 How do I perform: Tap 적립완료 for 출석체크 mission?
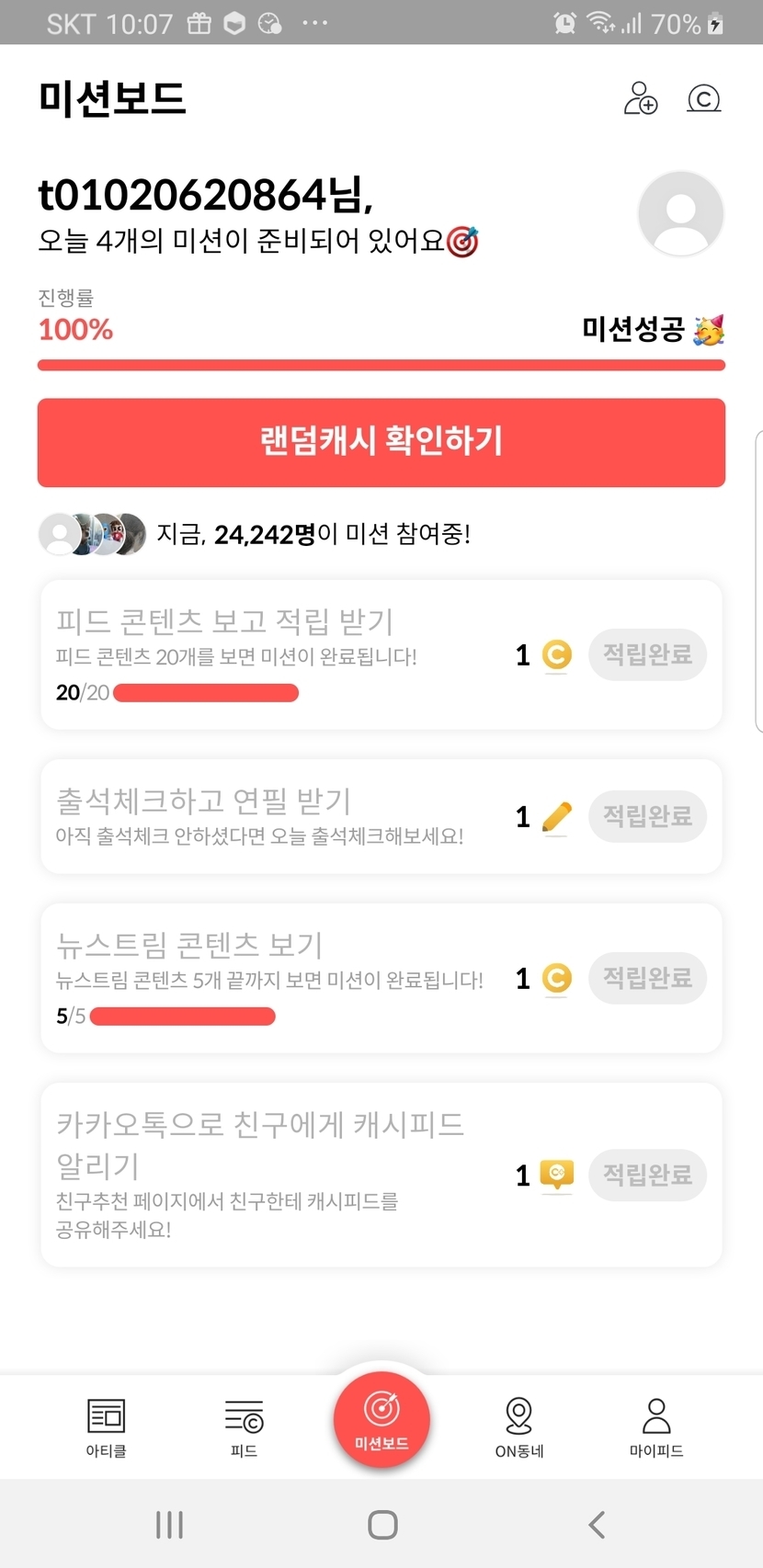pyautogui.click(x=647, y=816)
